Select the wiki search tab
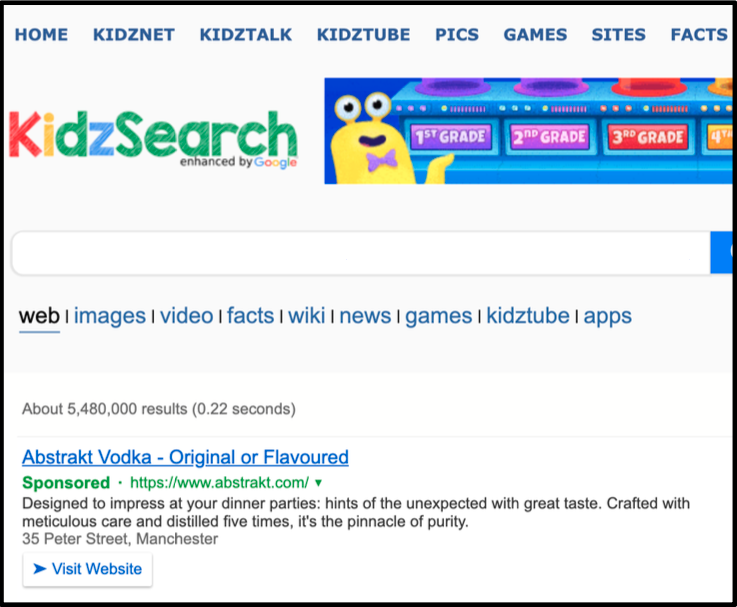The width and height of the screenshot is (737, 607). 307,316
